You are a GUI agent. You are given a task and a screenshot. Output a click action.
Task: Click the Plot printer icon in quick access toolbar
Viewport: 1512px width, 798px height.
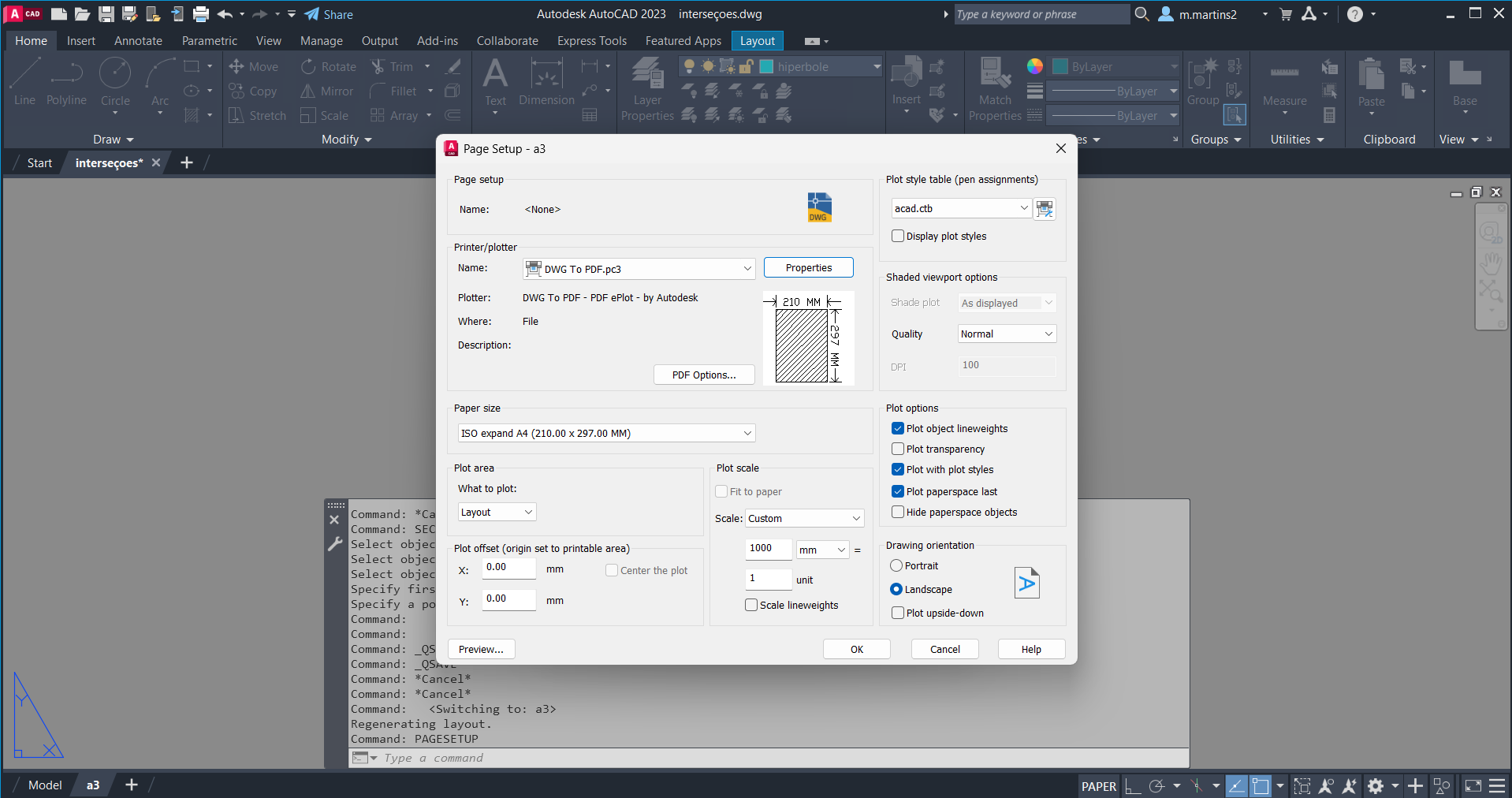click(x=201, y=14)
